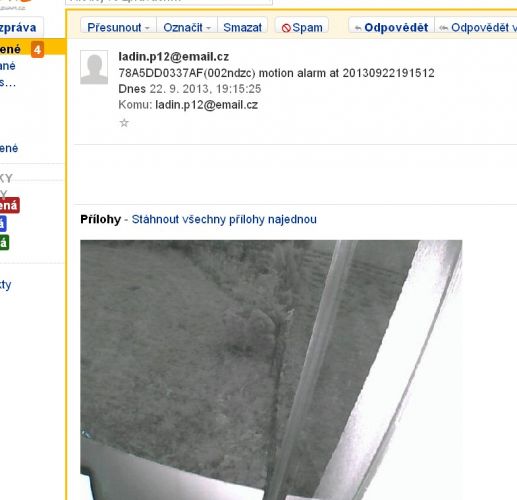Mark the message as Spam
This screenshot has height=500, width=517.
coord(302,27)
